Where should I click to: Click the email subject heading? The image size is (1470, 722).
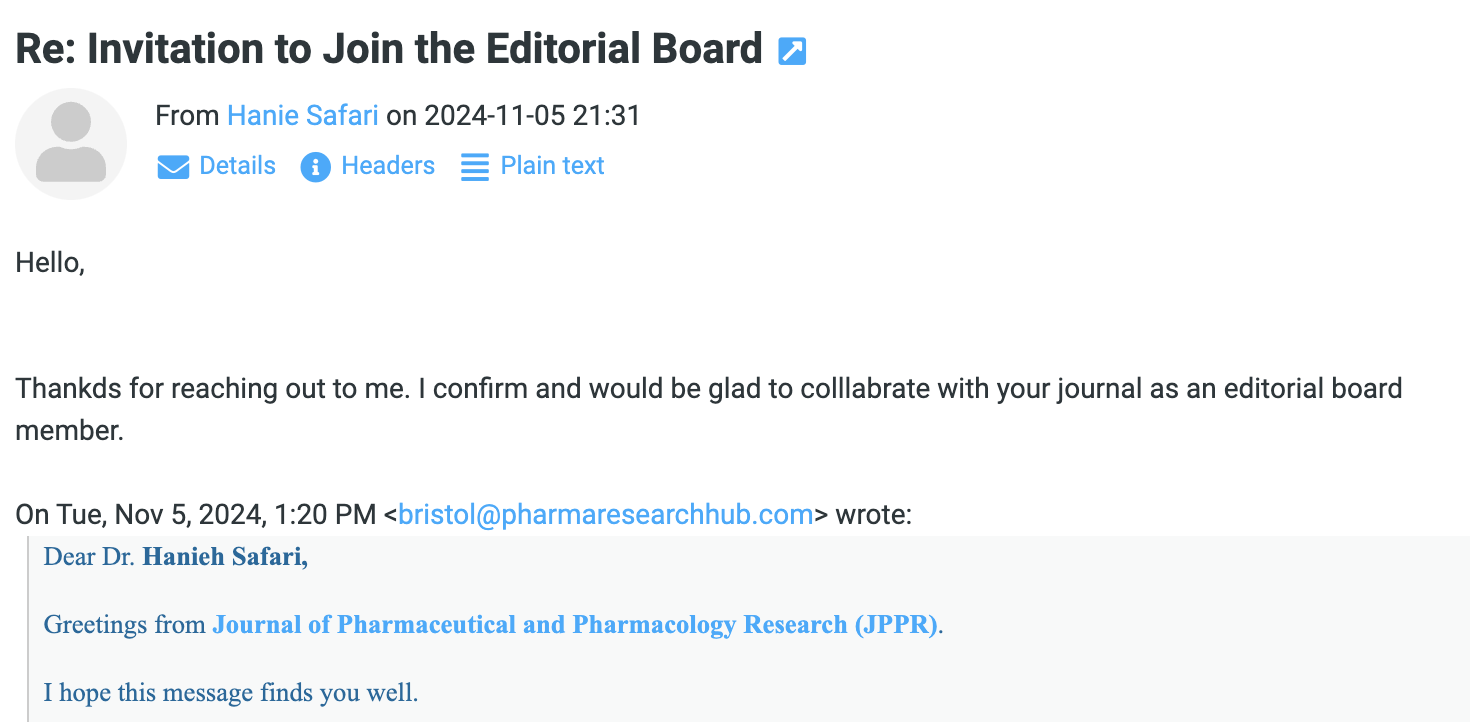pyautogui.click(x=389, y=49)
